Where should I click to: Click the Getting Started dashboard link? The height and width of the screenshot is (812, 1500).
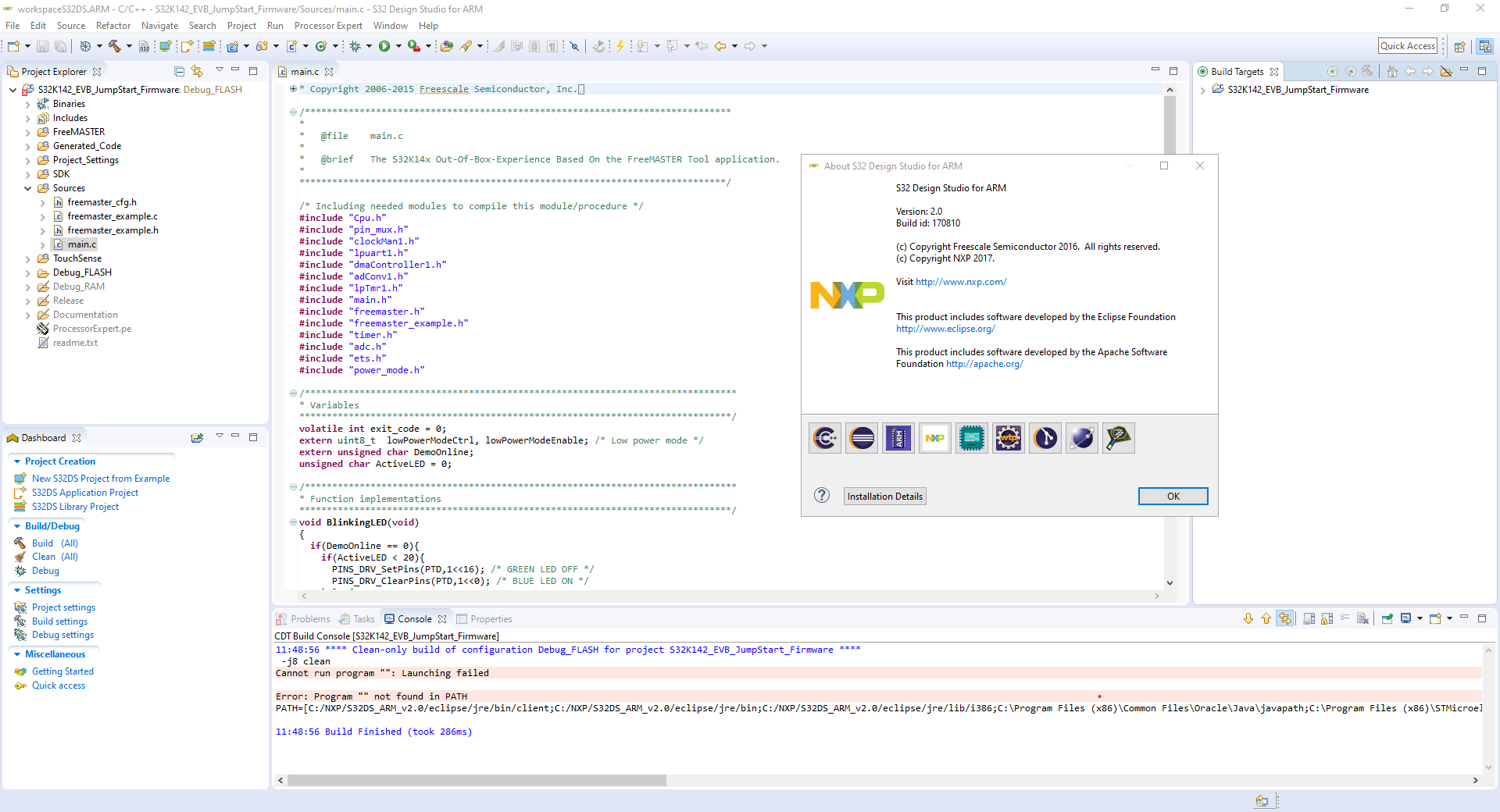point(62,671)
